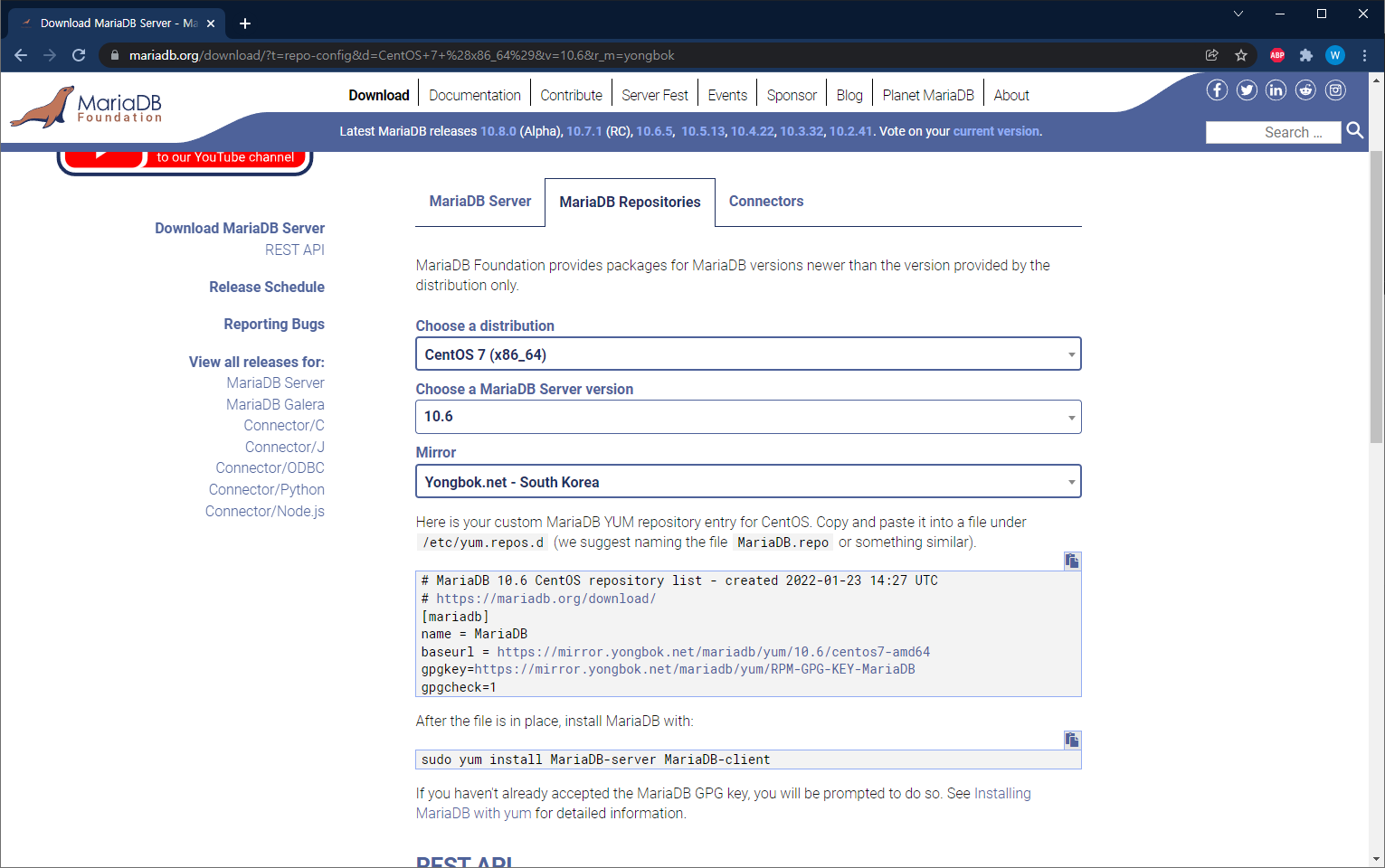This screenshot has width=1385, height=868.
Task: View site security lock information
Action: (115, 55)
